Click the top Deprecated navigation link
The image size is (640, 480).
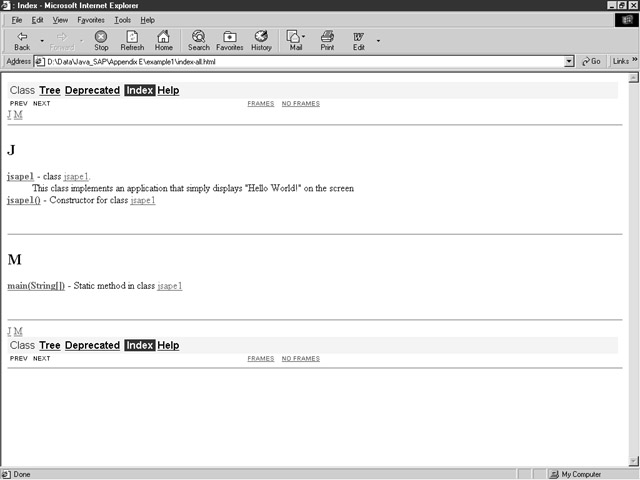click(92, 90)
